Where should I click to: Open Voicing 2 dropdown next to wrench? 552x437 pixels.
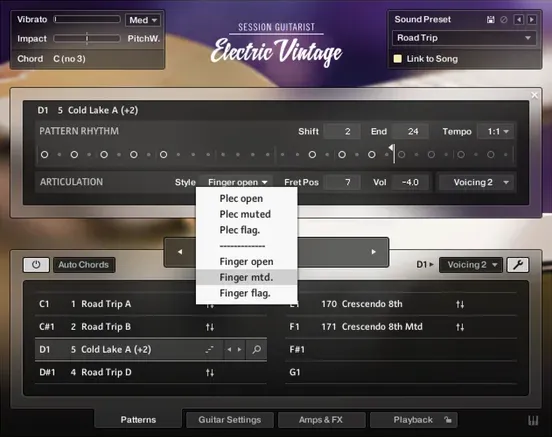471,265
